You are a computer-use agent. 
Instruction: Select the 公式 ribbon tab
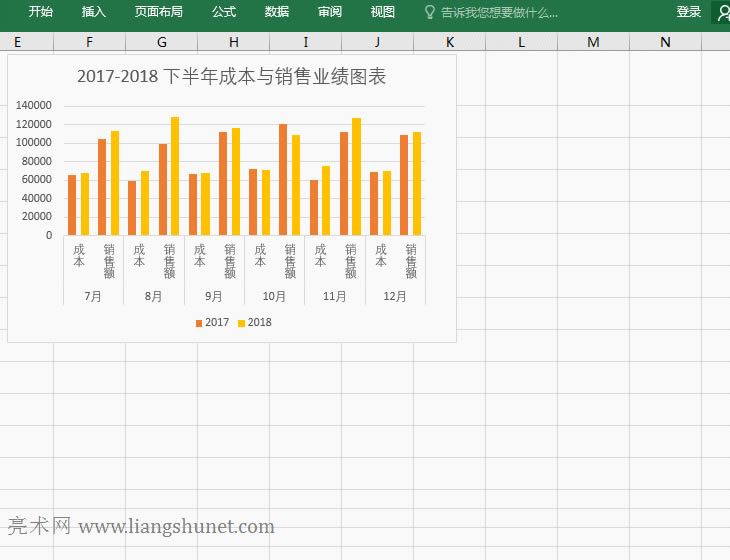224,12
